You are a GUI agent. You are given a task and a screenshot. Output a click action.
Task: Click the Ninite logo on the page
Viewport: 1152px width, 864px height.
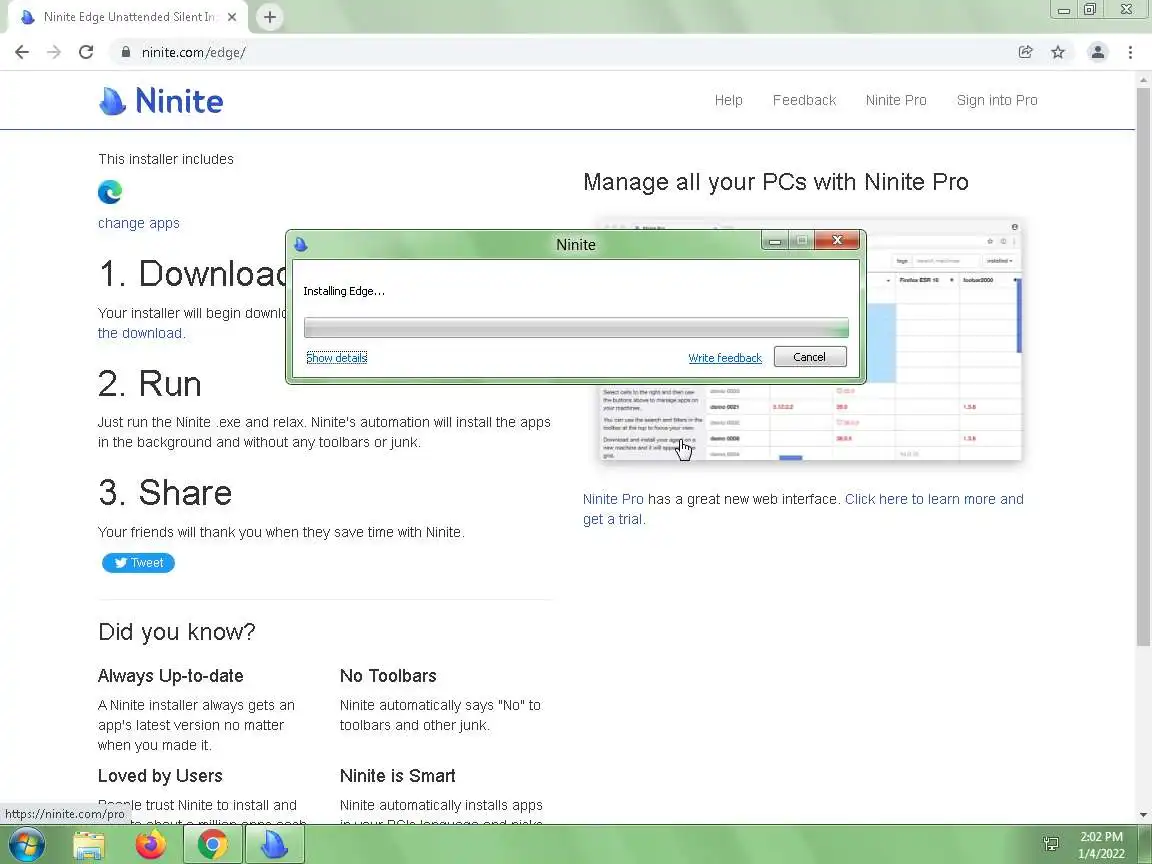[x=161, y=101]
